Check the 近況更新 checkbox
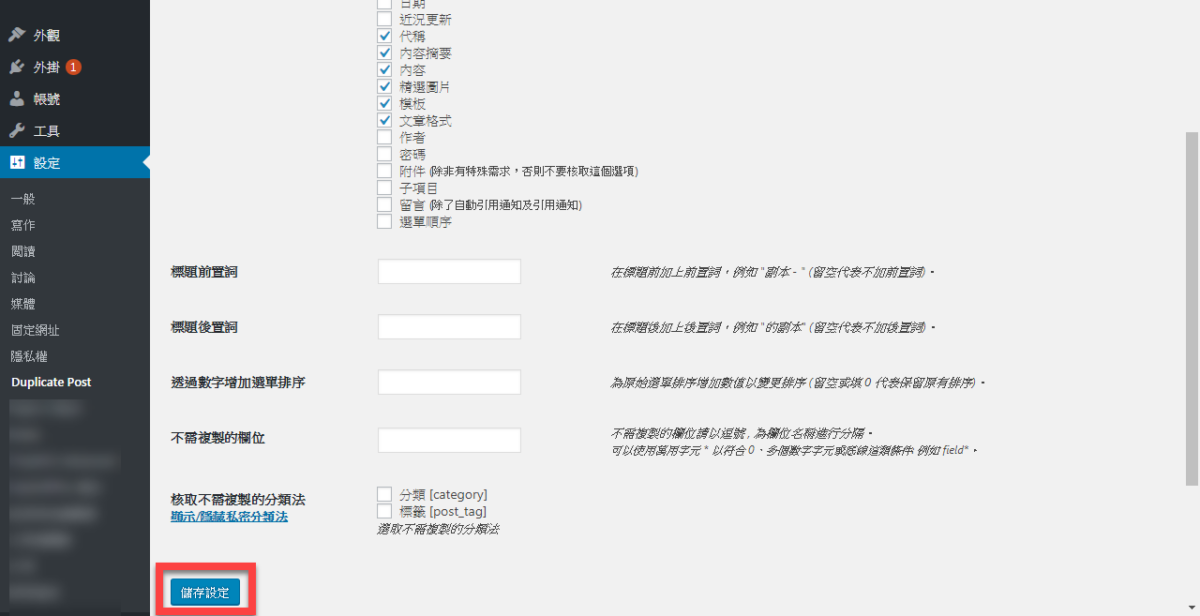Image resolution: width=1200 pixels, height=616 pixels. click(384, 19)
